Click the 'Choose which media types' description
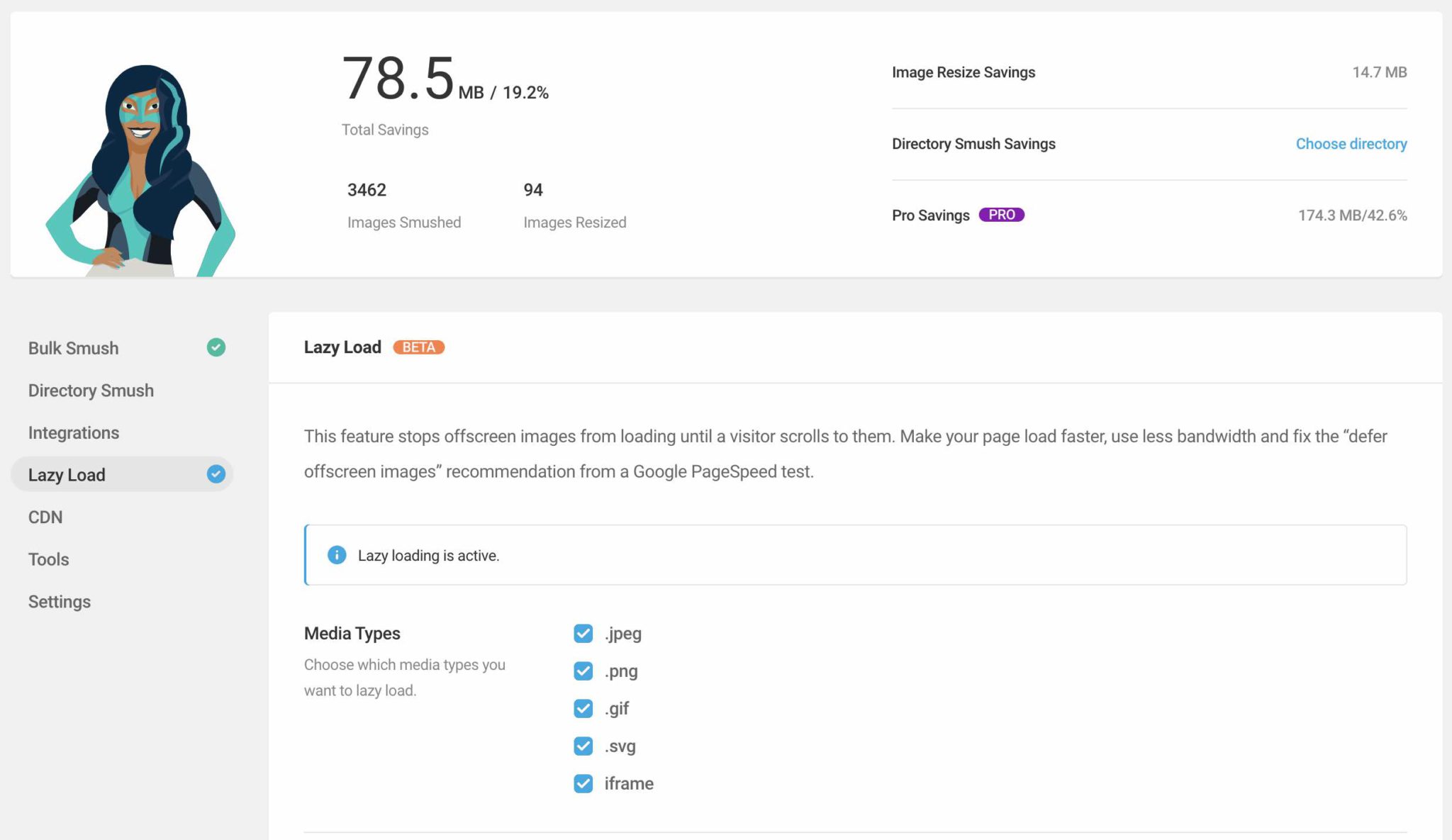 (405, 678)
